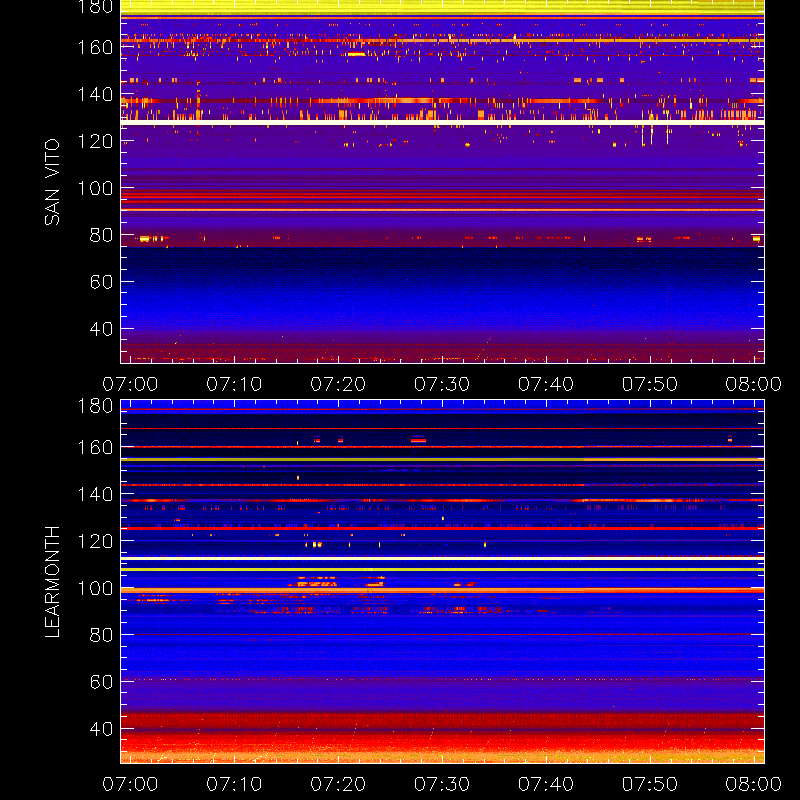The height and width of the screenshot is (800, 800).
Task: Click the 08:00 time label under San Vito plot
Action: [x=754, y=384]
